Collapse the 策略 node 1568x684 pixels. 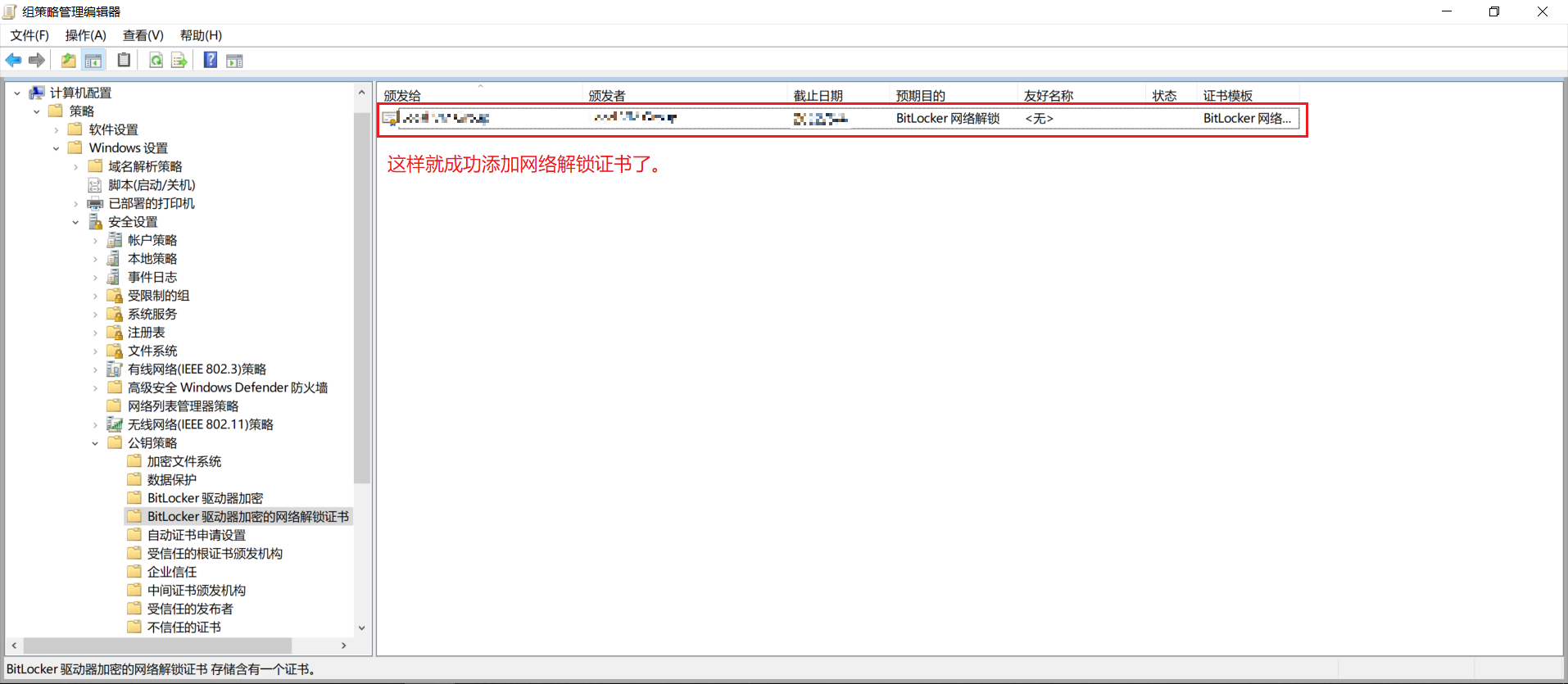click(37, 111)
